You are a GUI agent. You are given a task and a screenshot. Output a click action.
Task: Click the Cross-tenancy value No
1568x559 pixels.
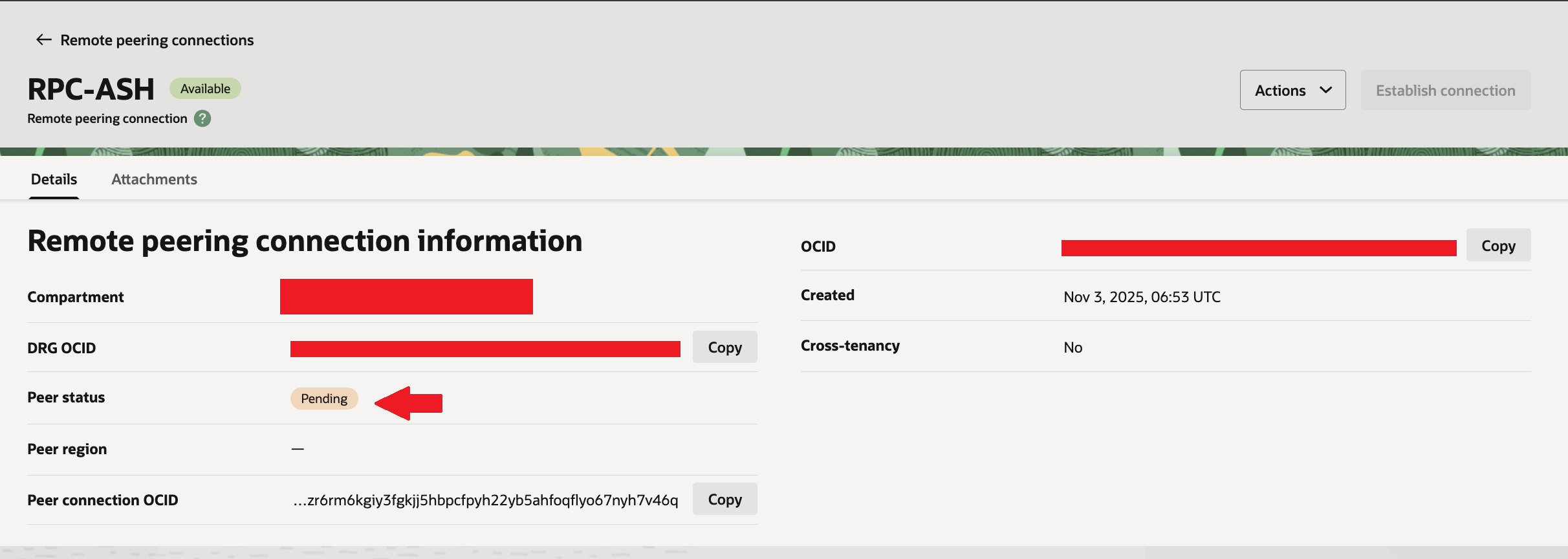(1073, 347)
